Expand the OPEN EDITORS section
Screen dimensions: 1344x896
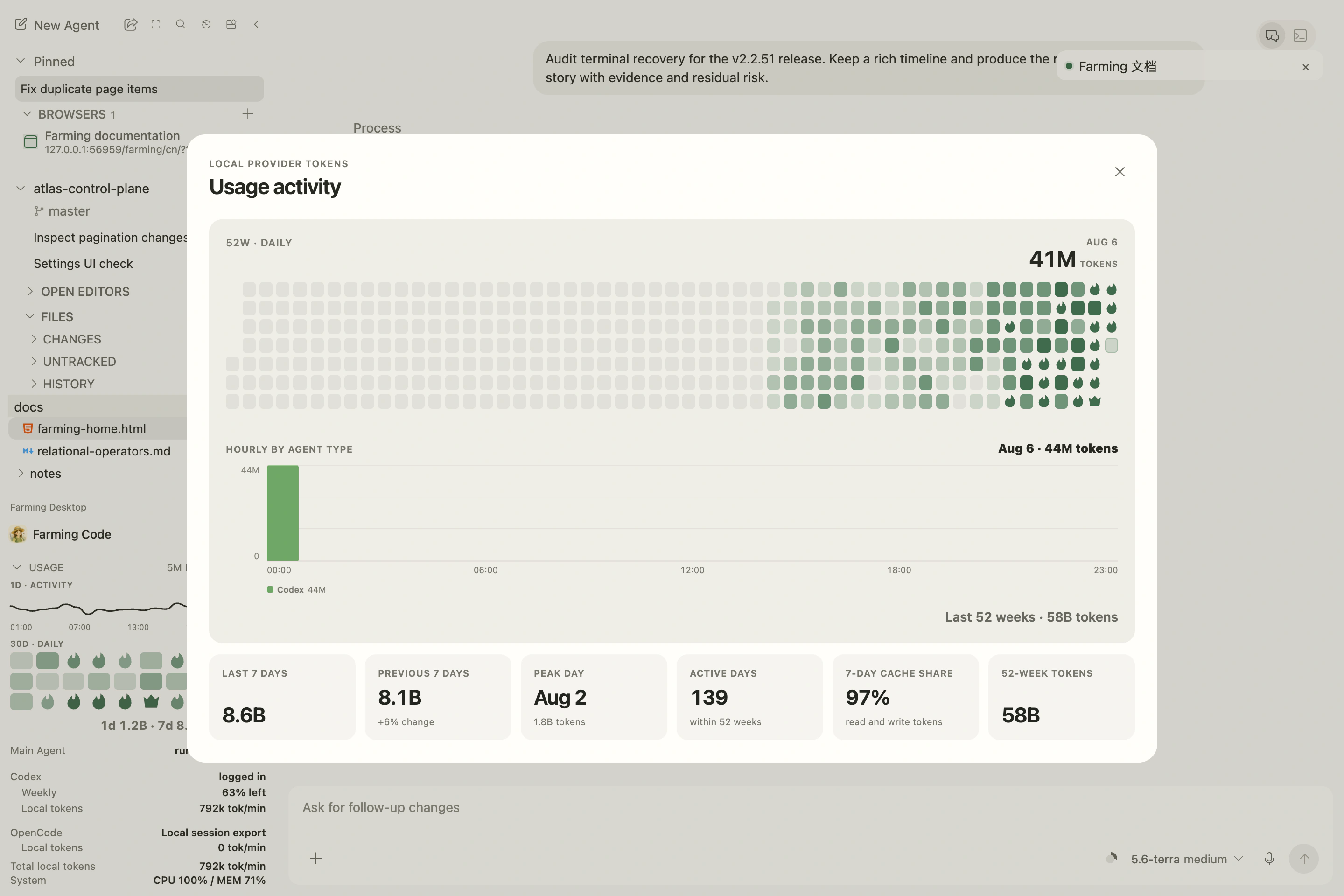(30, 291)
